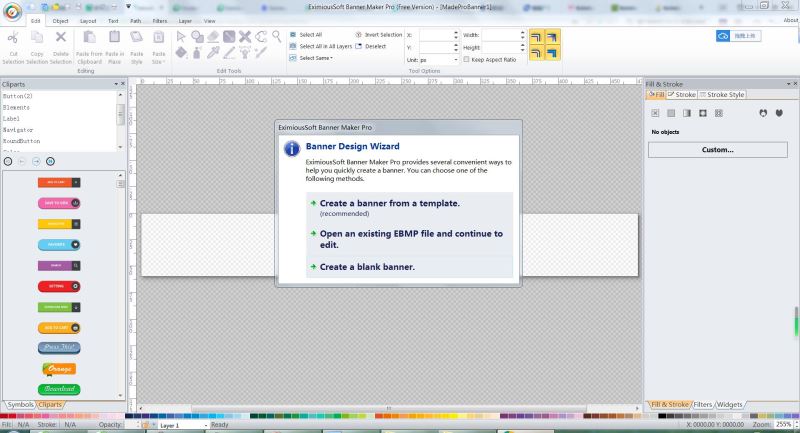Open Cliparts panel options arrow
Image resolution: width=800 pixels, height=433 pixels.
[x=116, y=84]
